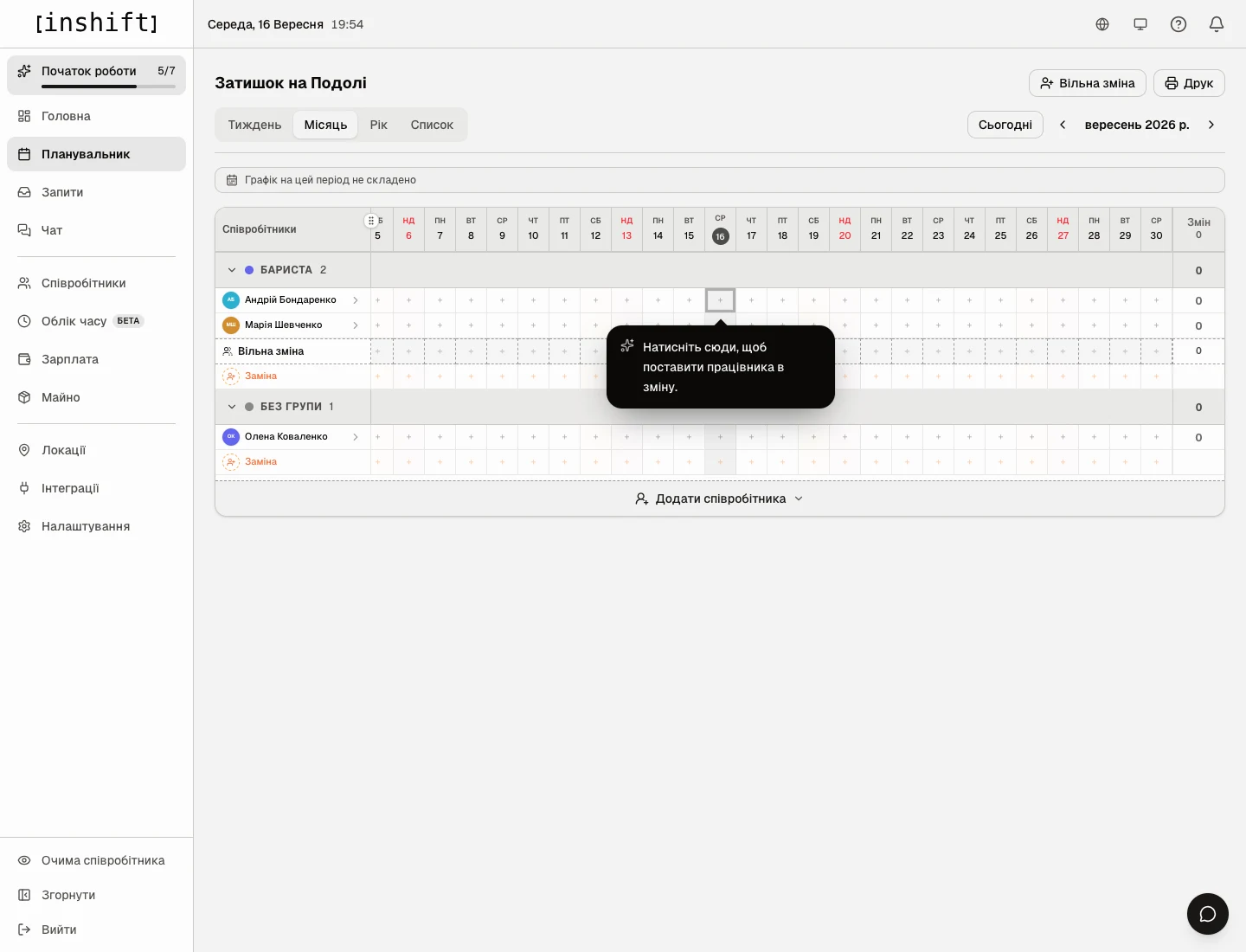This screenshot has height=952, width=1246.
Task: Switch to the Список tab
Action: point(432,125)
